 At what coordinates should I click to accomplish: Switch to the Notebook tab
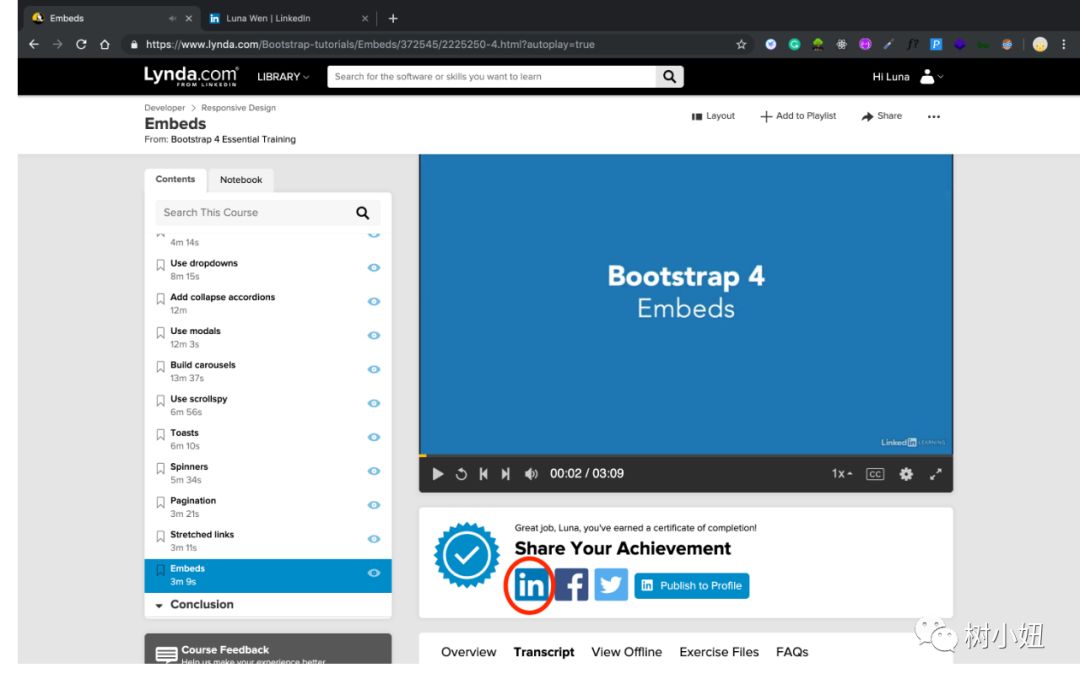pos(241,180)
